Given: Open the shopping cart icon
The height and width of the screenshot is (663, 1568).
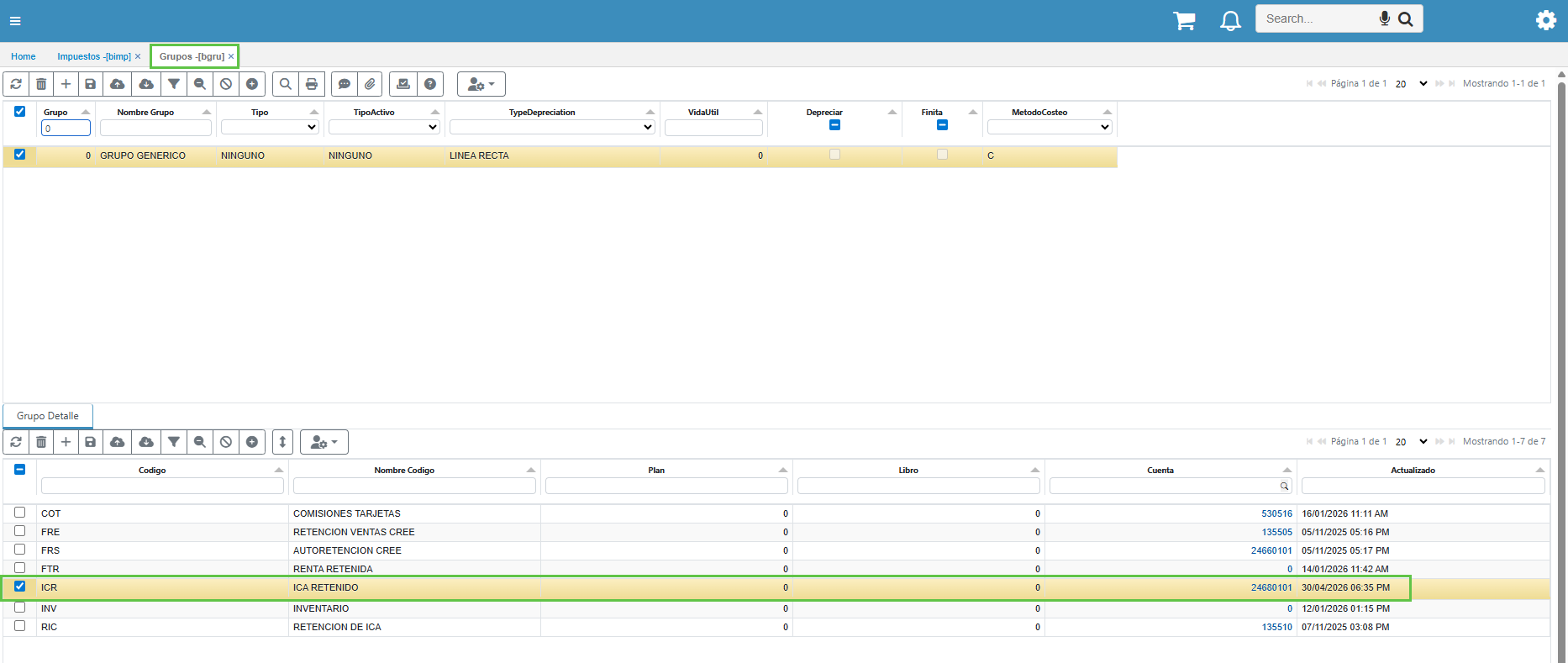Looking at the screenshot, I should click(1184, 20).
